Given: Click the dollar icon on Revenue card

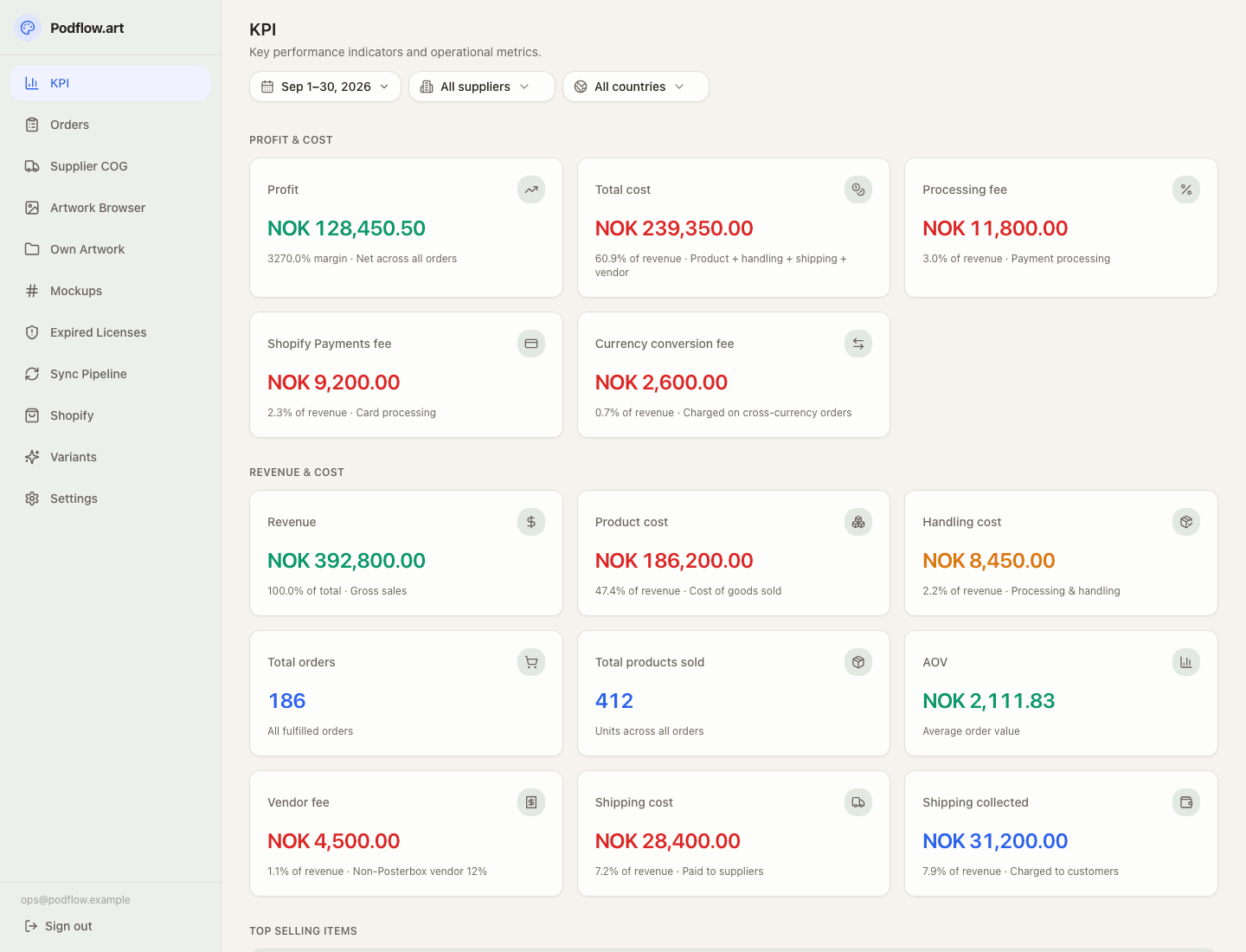Looking at the screenshot, I should click(x=531, y=522).
